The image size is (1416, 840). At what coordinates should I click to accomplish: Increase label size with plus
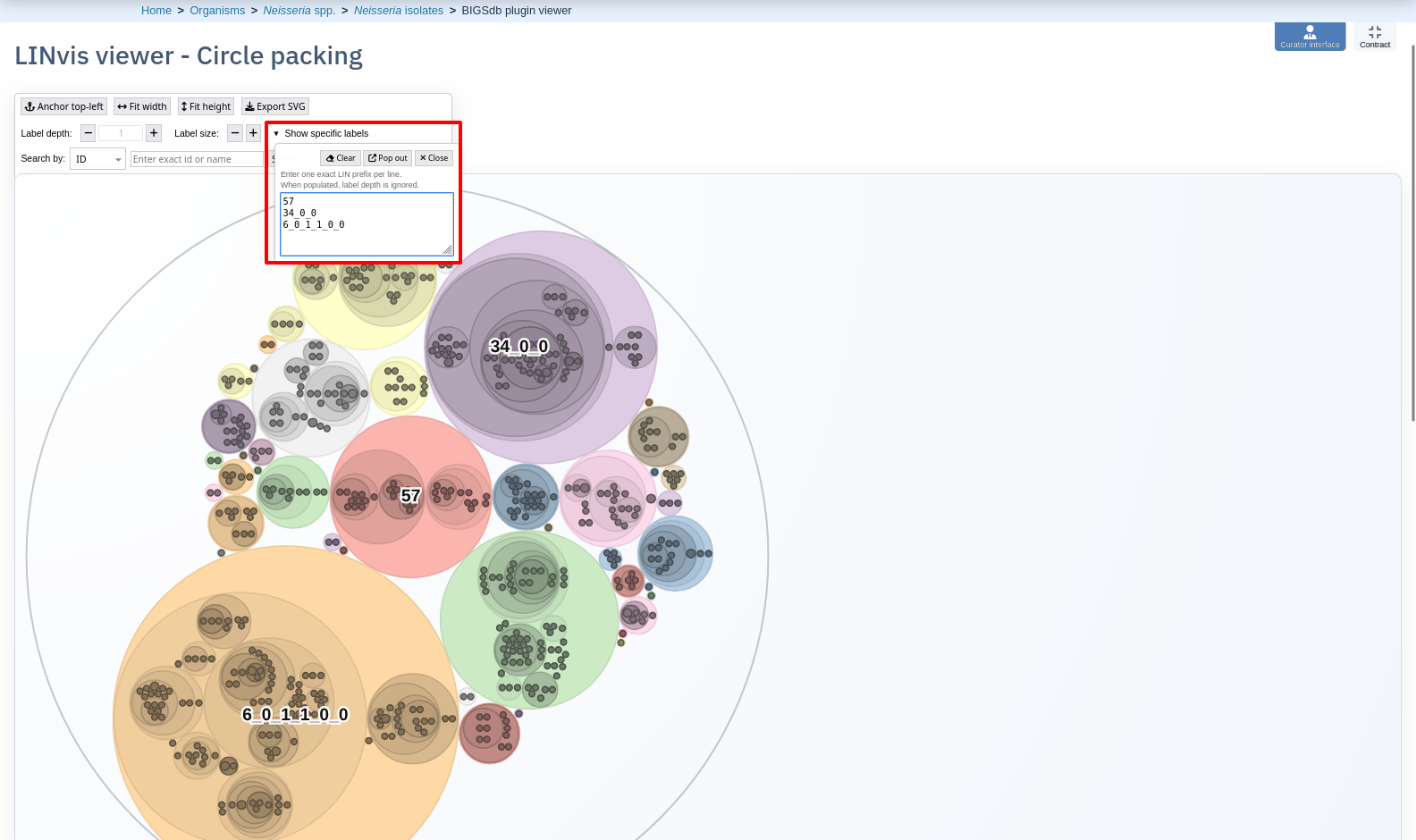[253, 133]
